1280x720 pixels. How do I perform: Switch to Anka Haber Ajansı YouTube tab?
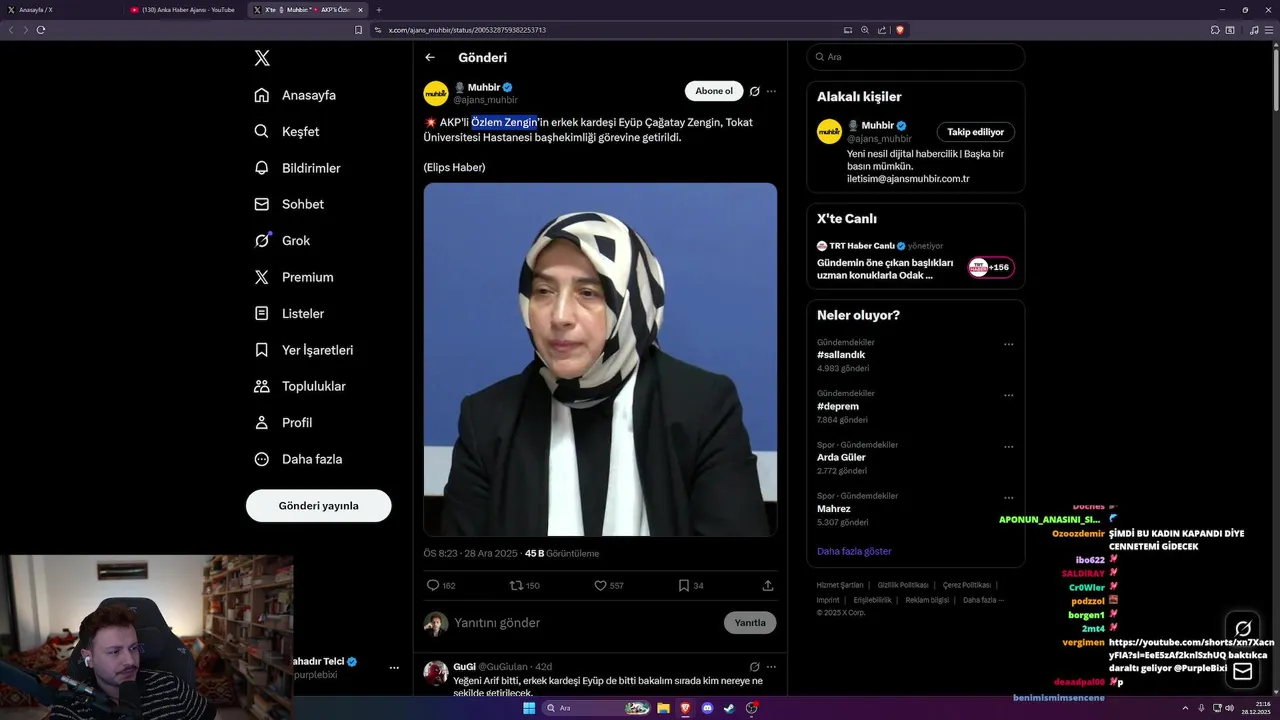[x=184, y=9]
